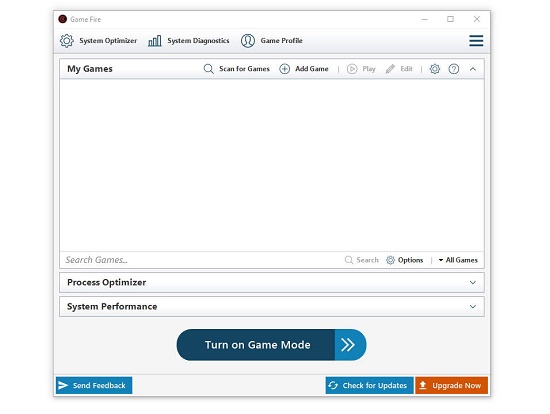Open My Games settings gear icon
Screen dimensions: 550x414
tap(435, 69)
